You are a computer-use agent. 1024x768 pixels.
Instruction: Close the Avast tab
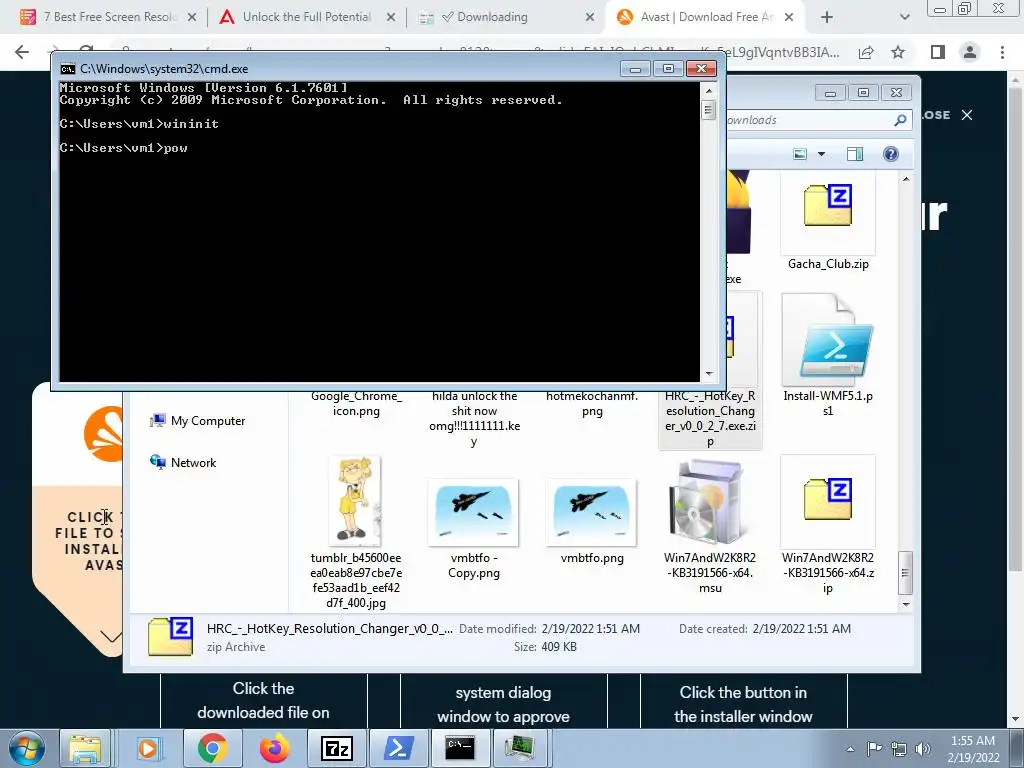[789, 17]
